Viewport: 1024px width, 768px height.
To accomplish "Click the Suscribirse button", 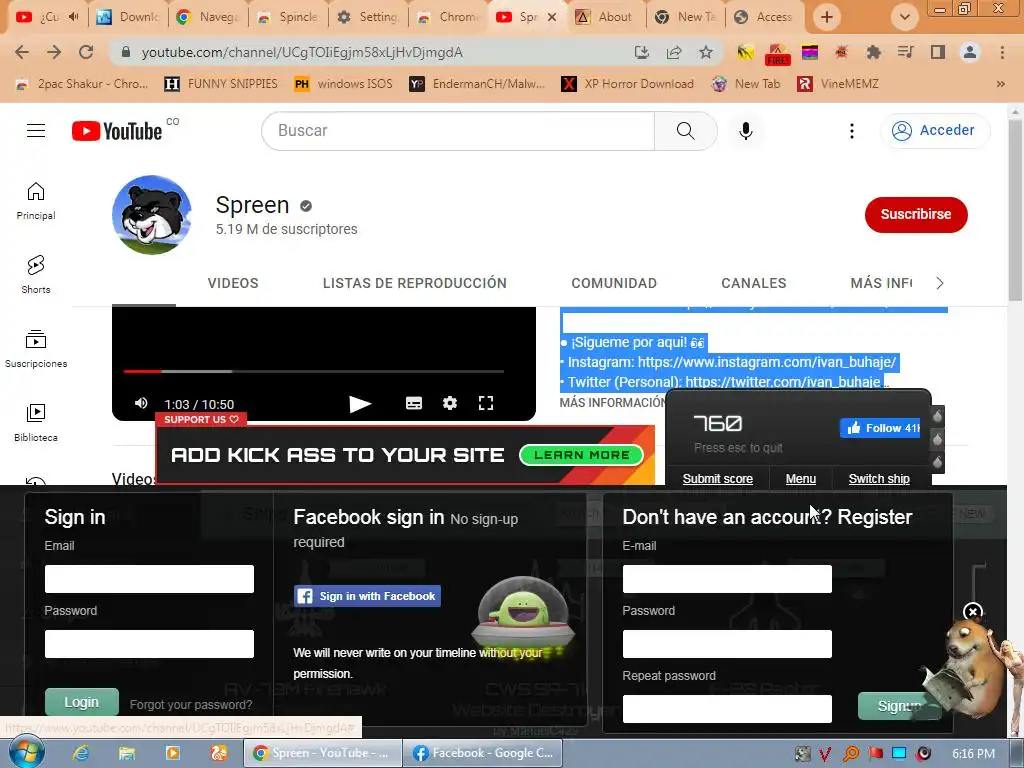I will pyautogui.click(x=916, y=214).
